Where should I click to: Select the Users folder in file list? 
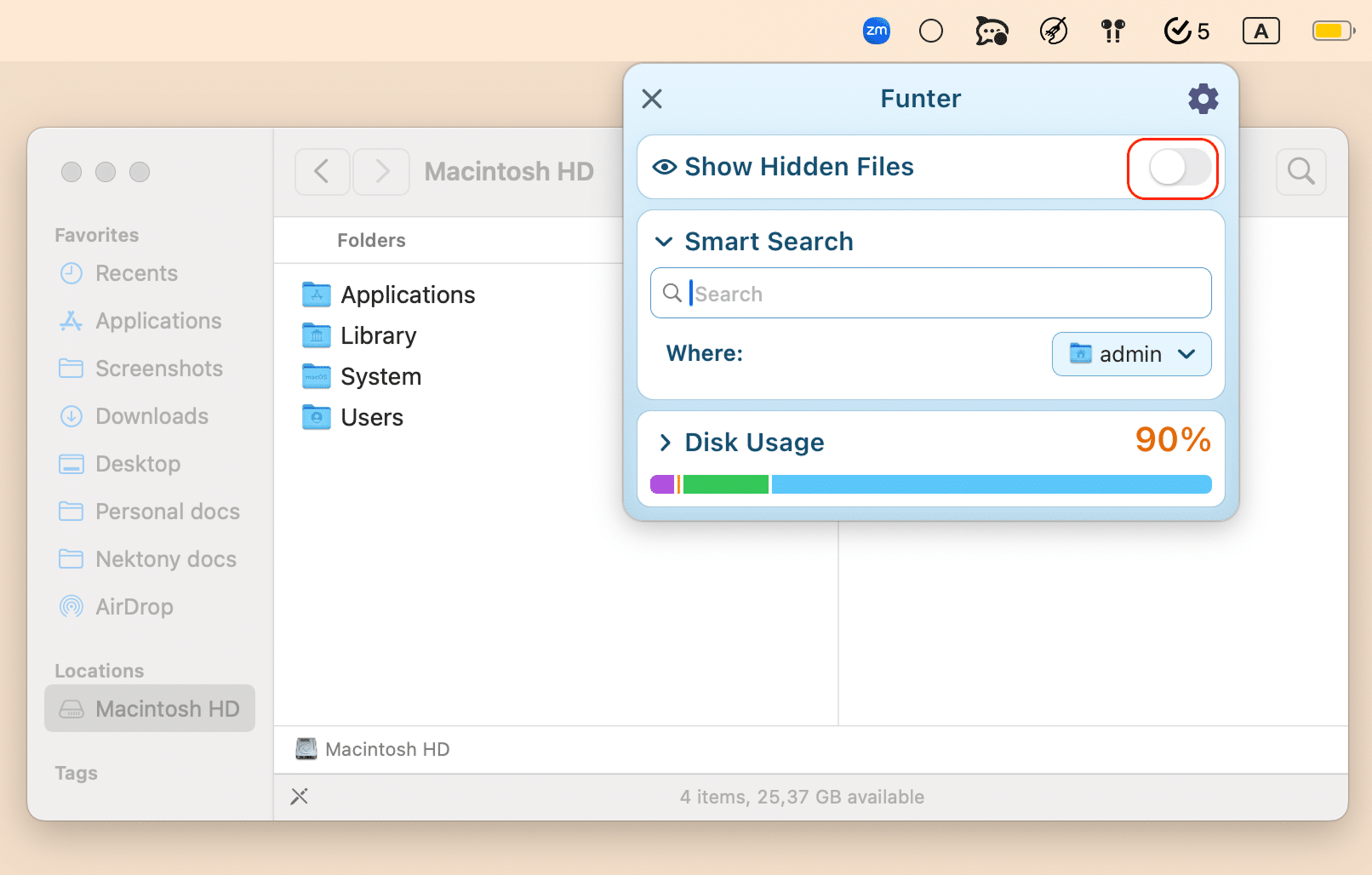(x=372, y=417)
